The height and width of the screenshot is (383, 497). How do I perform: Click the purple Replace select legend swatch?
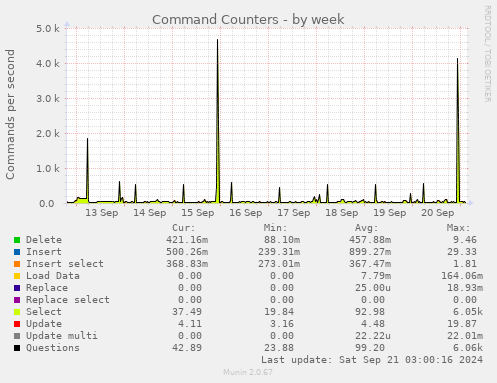click(17, 300)
